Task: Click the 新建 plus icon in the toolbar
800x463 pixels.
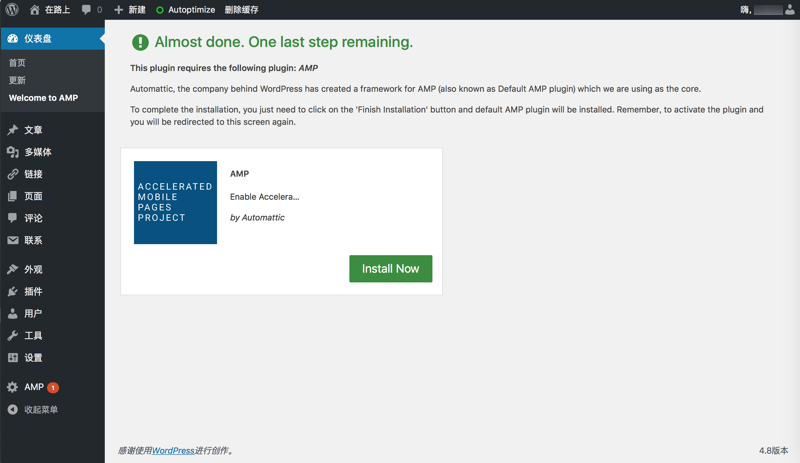Action: pos(119,10)
